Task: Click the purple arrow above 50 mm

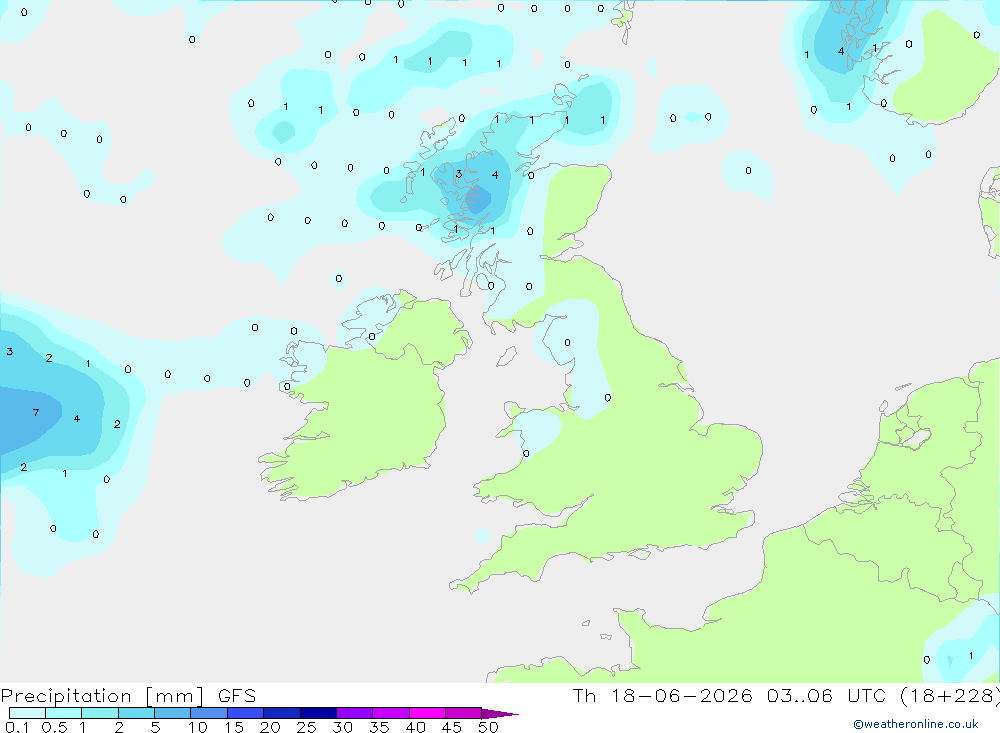Action: point(499,713)
